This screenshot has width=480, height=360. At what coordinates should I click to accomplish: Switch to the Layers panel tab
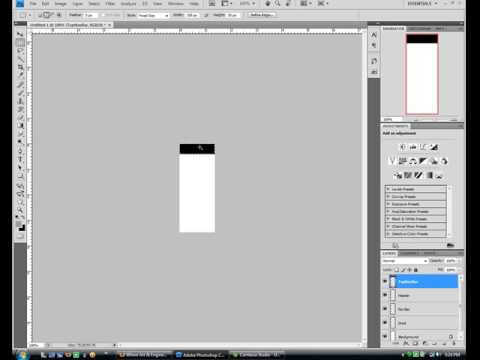click(x=389, y=253)
